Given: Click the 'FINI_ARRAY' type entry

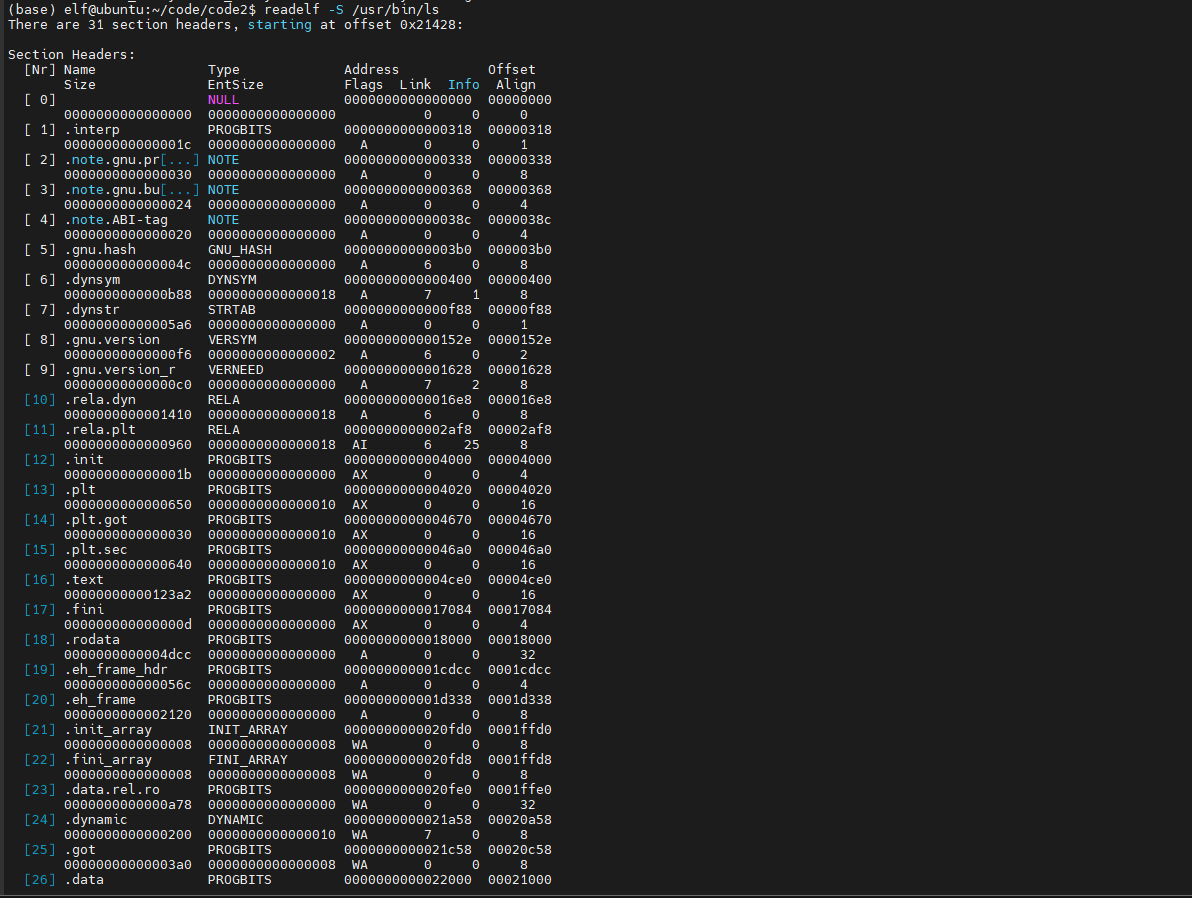Looking at the screenshot, I should [x=248, y=760].
